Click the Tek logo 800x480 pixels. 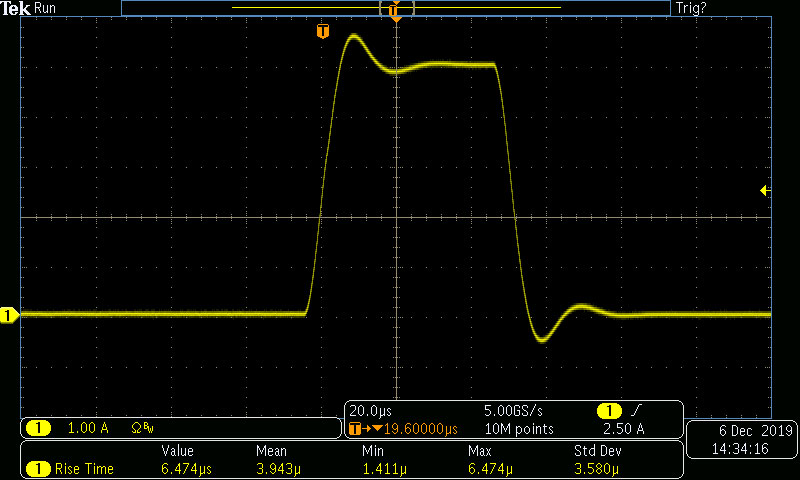16,8
